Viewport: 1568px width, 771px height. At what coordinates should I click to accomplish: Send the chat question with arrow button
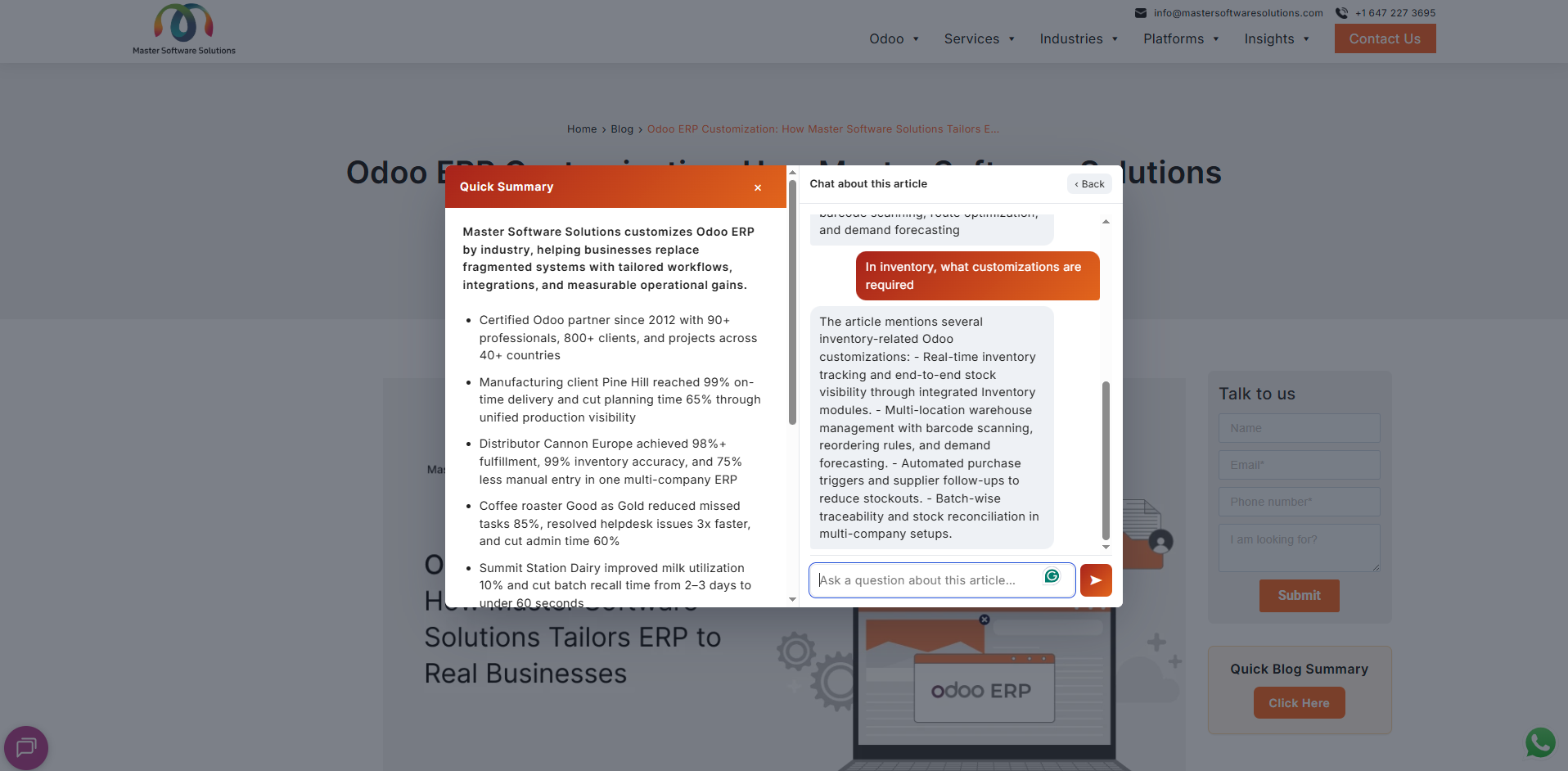(x=1096, y=580)
